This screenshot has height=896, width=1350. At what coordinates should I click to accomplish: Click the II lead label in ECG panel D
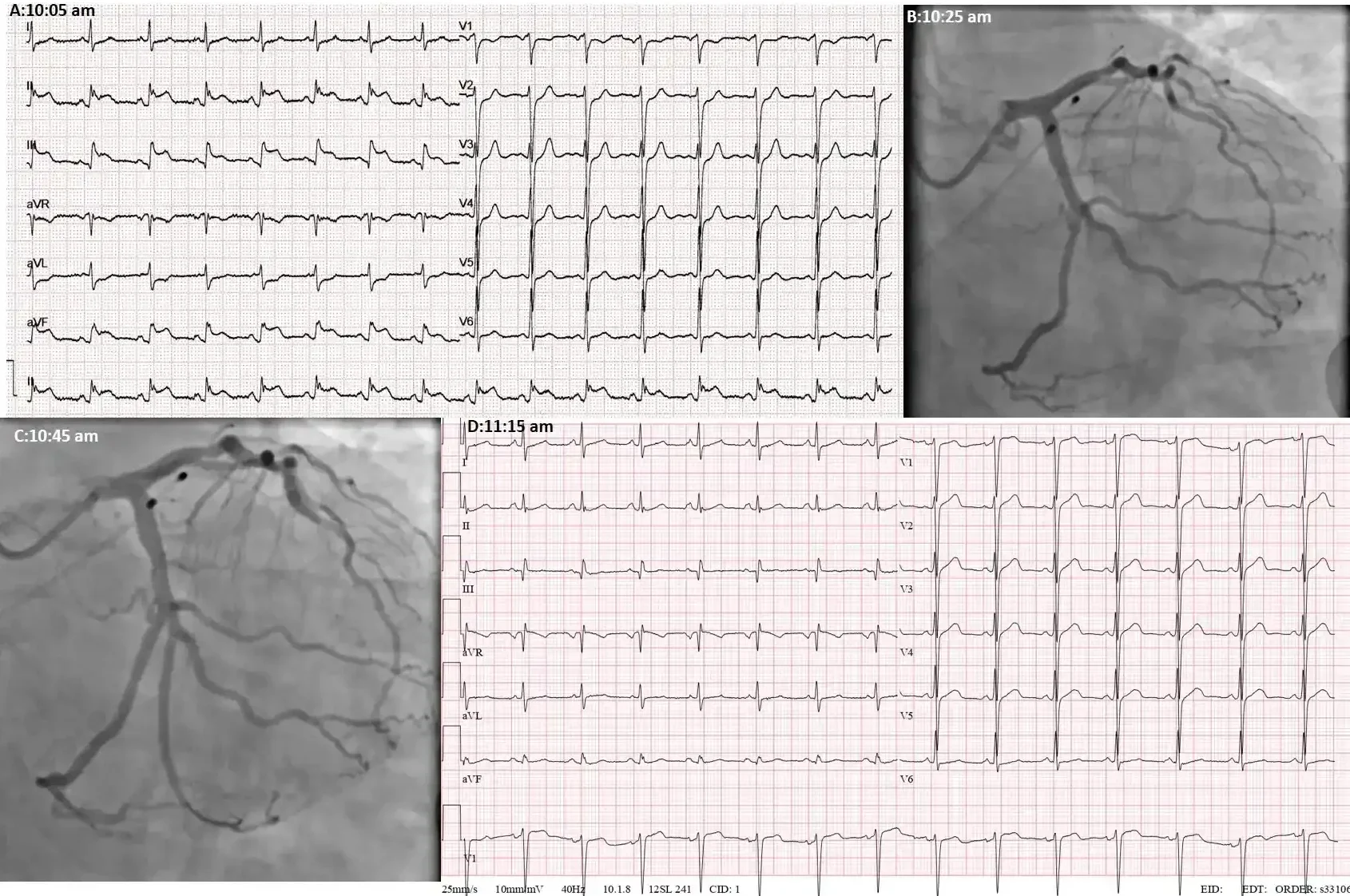pyautogui.click(x=467, y=526)
